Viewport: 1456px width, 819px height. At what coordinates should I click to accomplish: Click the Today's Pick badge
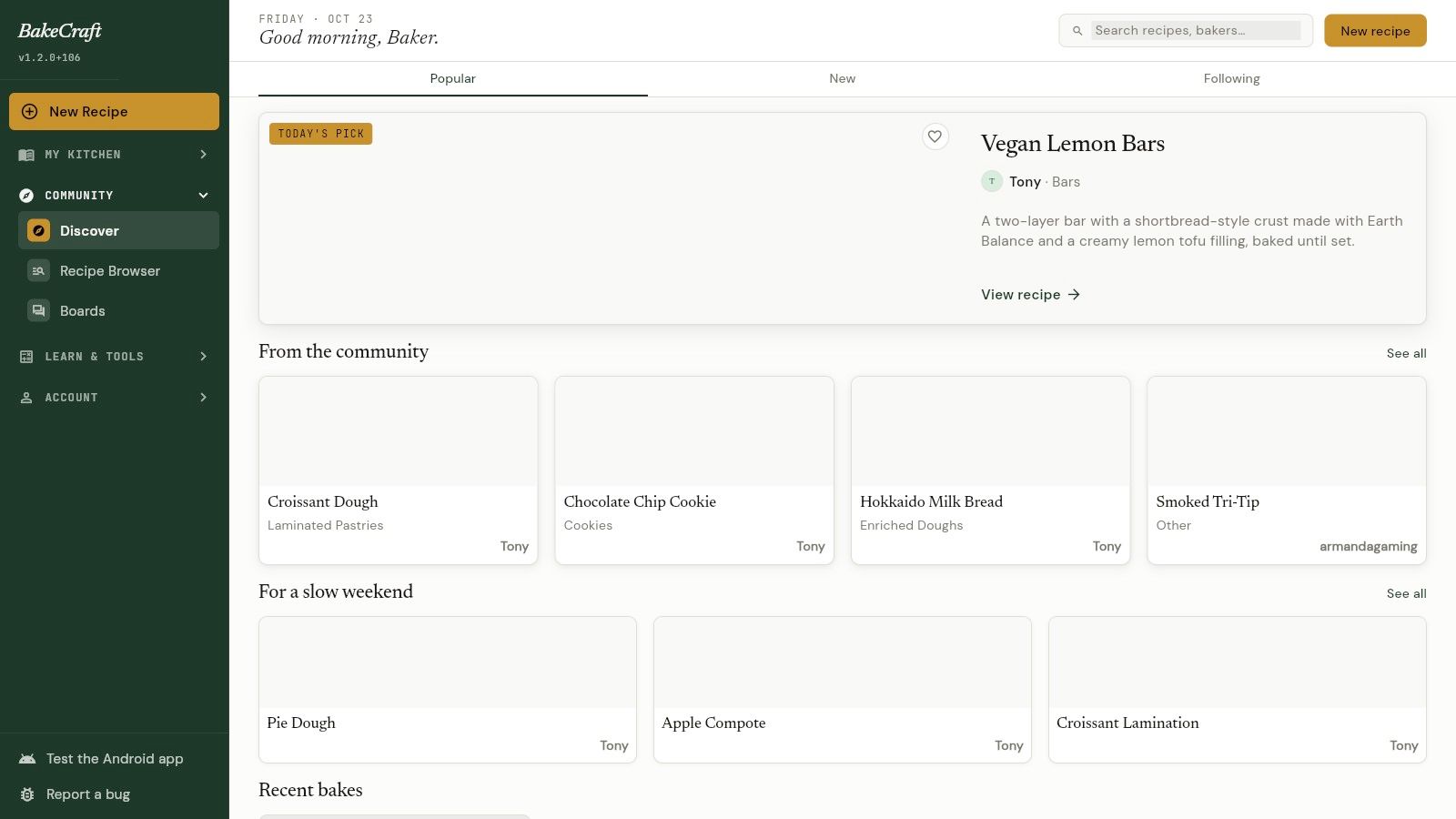pyautogui.click(x=320, y=134)
